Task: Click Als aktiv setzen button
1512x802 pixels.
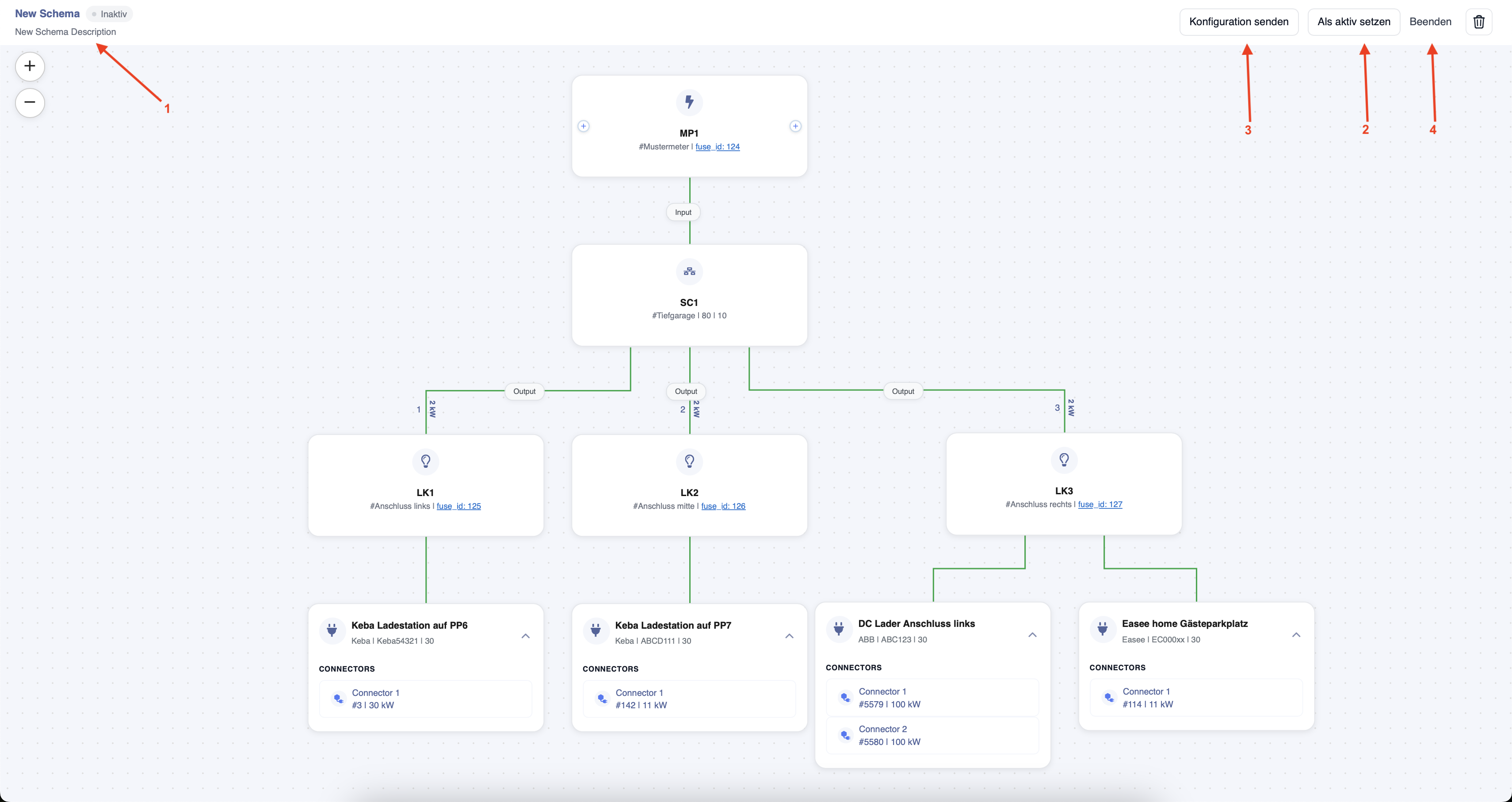Action: click(x=1354, y=22)
